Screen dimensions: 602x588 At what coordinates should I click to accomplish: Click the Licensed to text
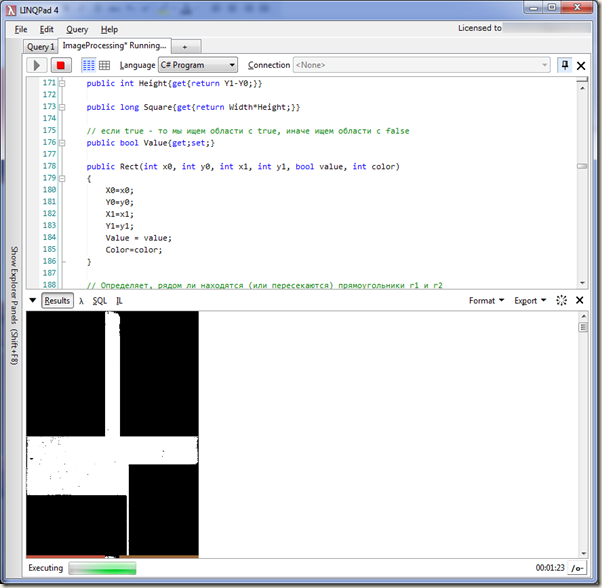tap(480, 28)
